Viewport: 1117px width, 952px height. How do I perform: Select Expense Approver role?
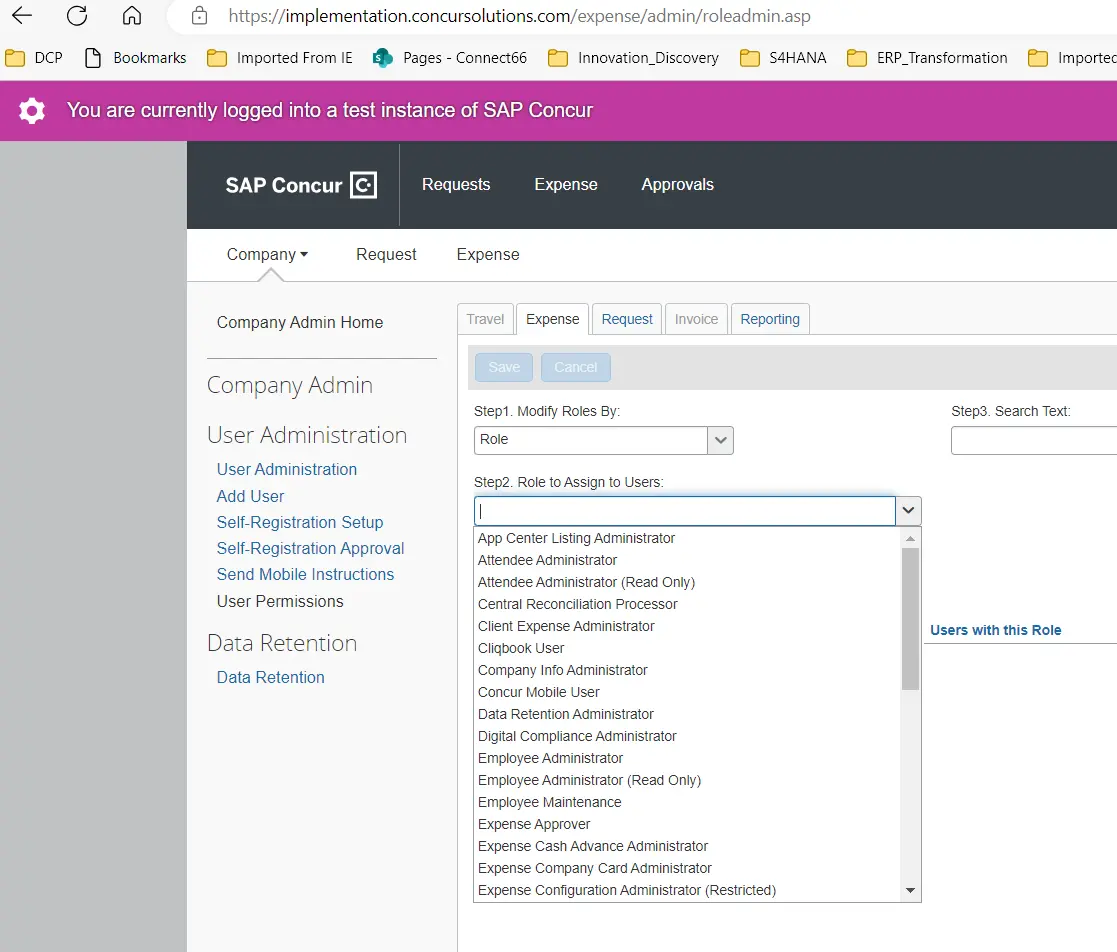(x=687, y=824)
